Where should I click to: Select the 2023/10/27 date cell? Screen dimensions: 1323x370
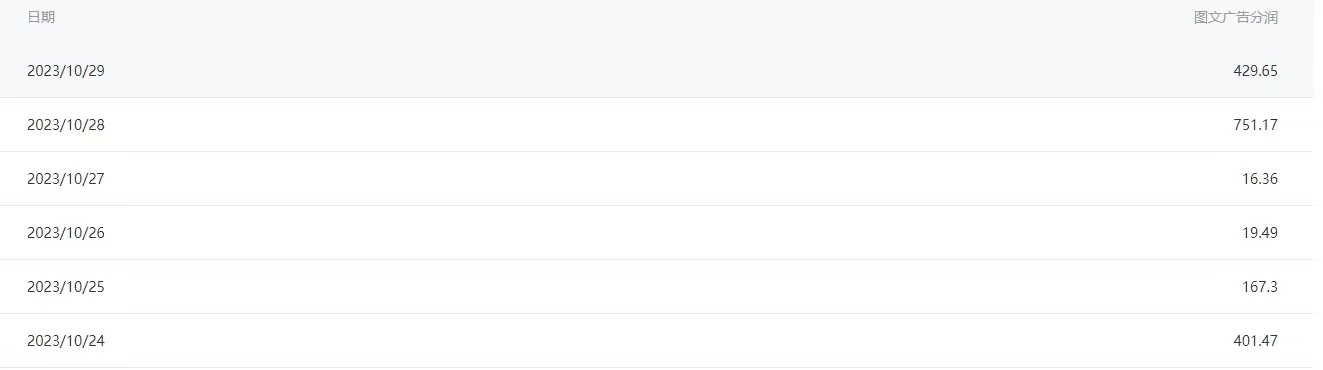coord(66,179)
